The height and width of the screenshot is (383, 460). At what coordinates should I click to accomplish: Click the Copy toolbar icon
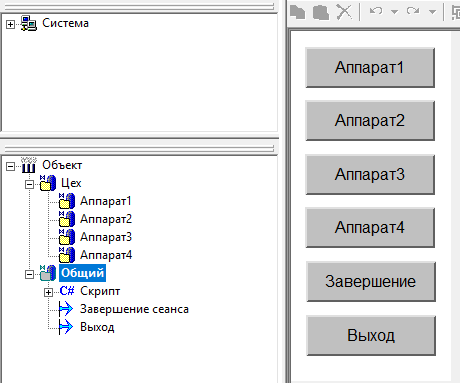(297, 12)
